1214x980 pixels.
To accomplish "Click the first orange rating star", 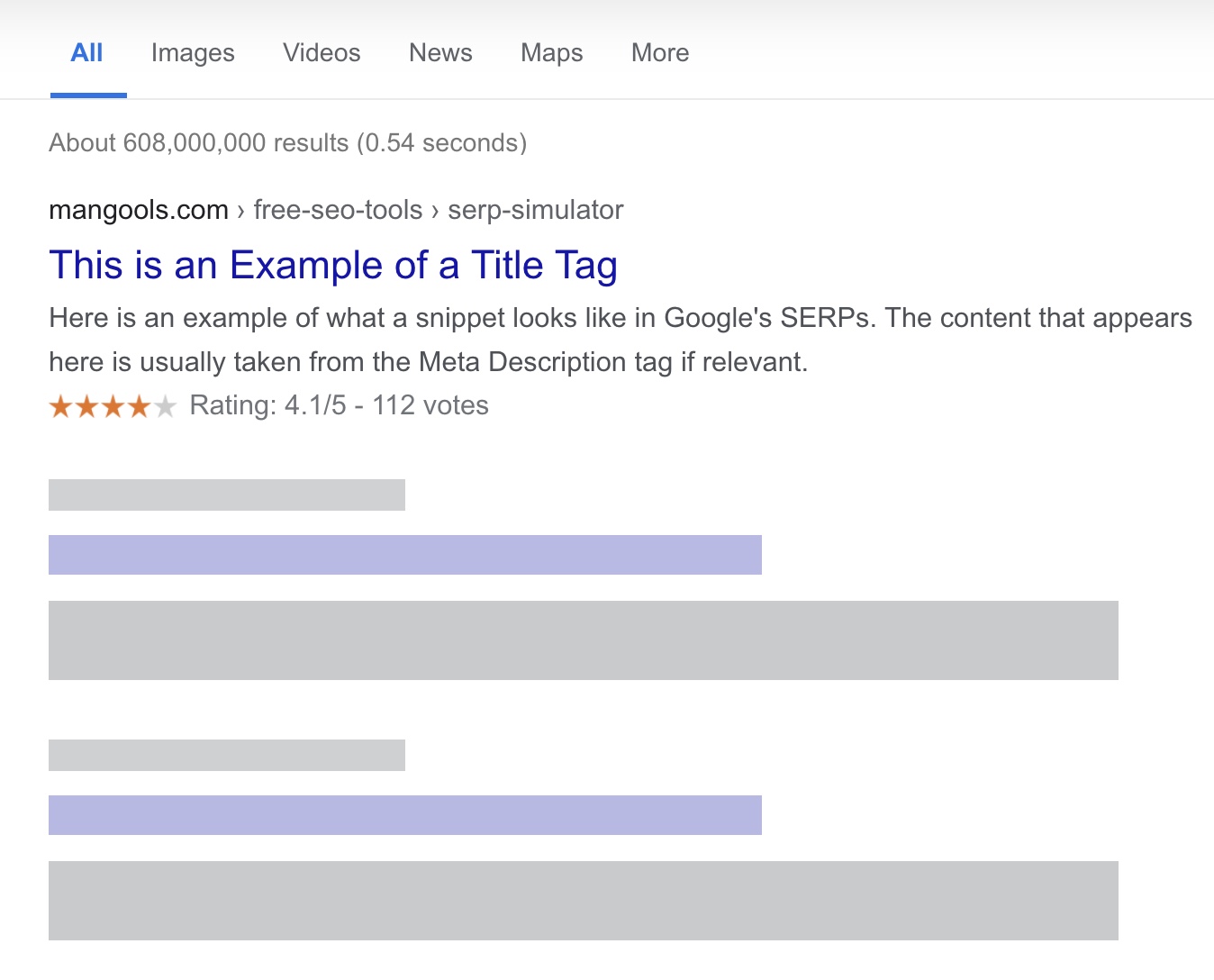I will pos(61,405).
